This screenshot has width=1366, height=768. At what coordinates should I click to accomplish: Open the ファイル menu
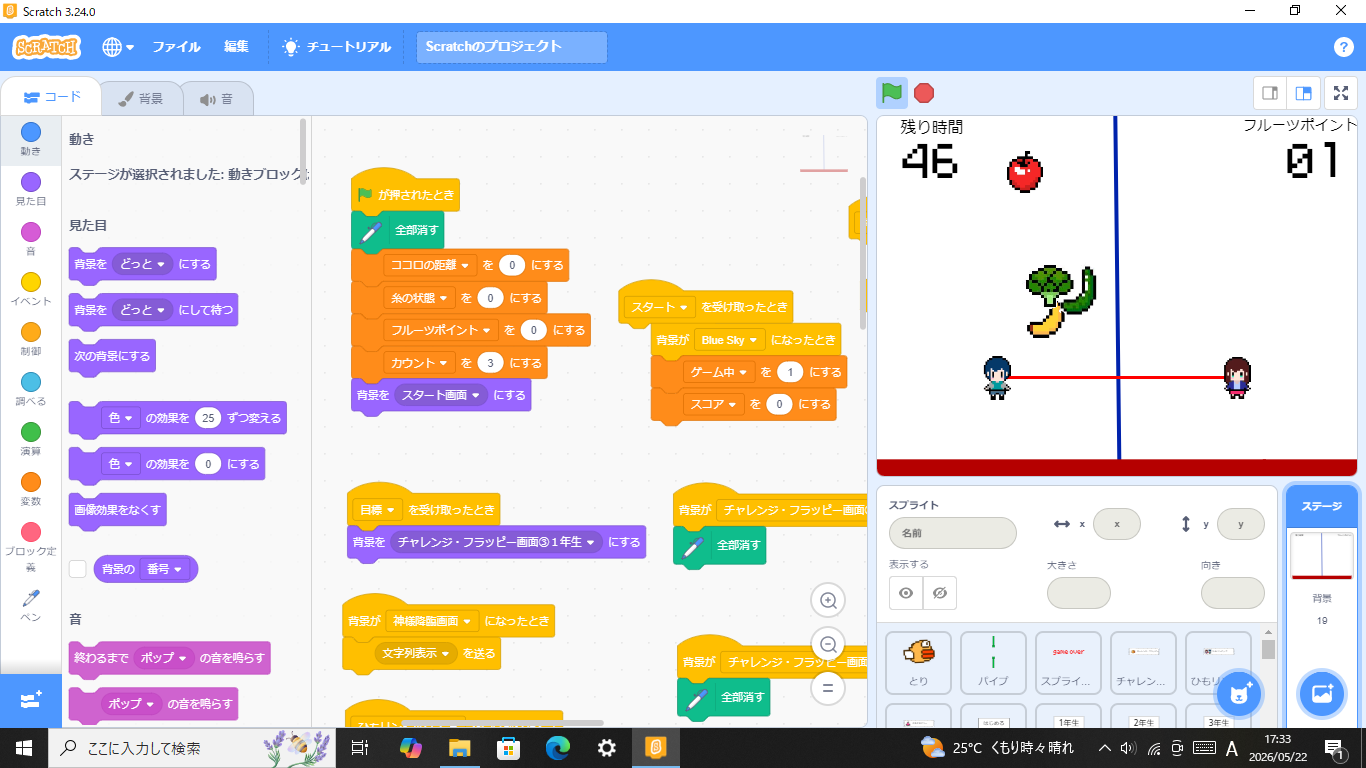click(176, 47)
